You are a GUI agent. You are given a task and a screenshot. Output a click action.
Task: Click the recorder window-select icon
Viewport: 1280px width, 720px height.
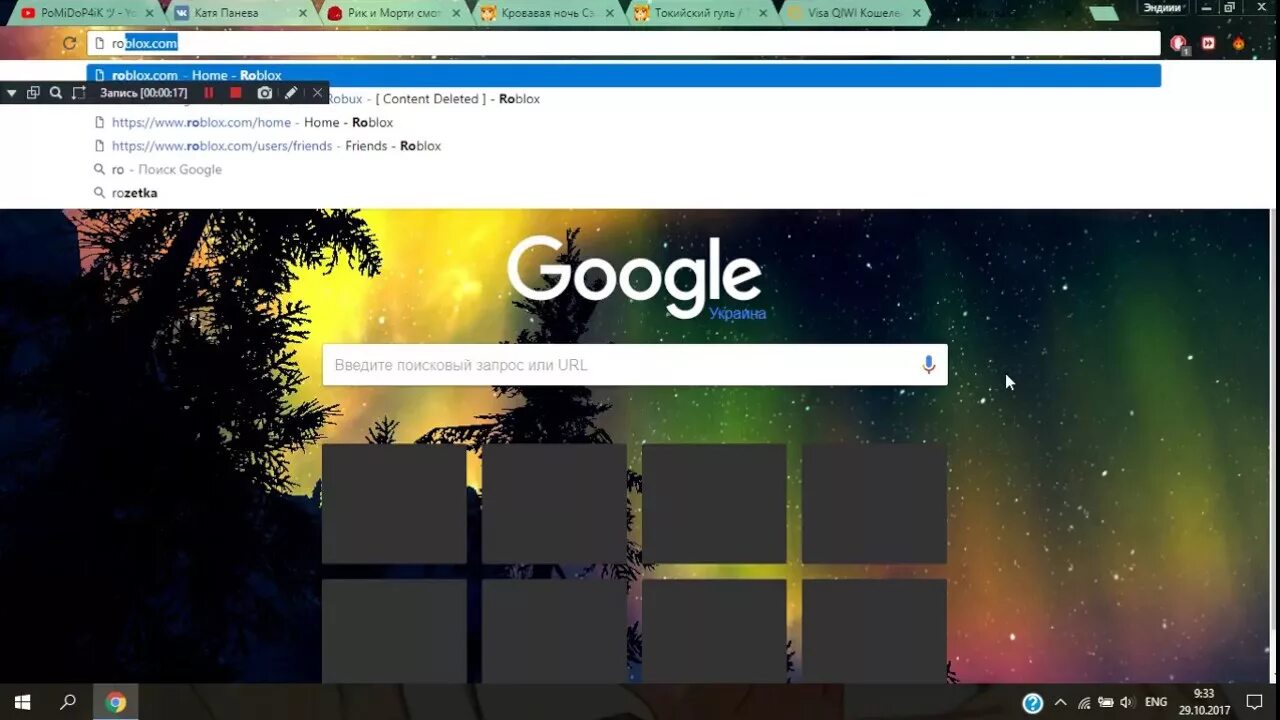point(33,93)
